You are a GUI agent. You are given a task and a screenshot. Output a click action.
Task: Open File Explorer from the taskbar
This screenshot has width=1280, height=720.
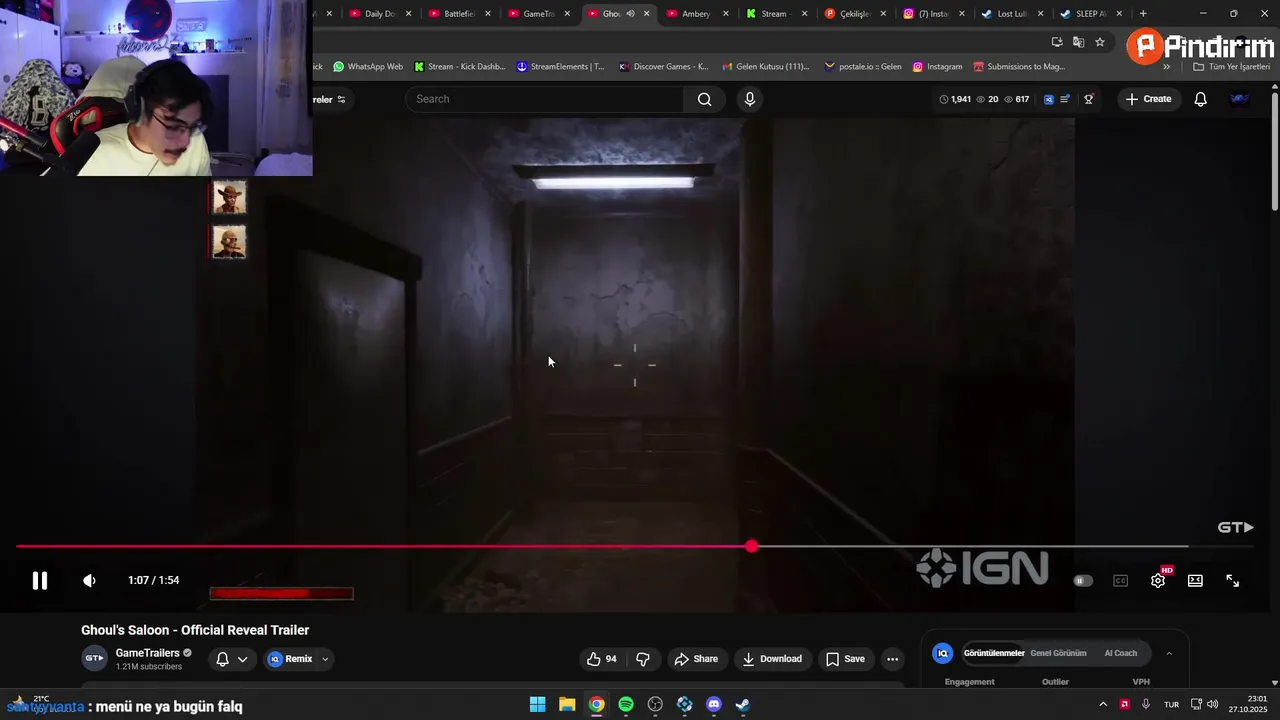click(567, 704)
